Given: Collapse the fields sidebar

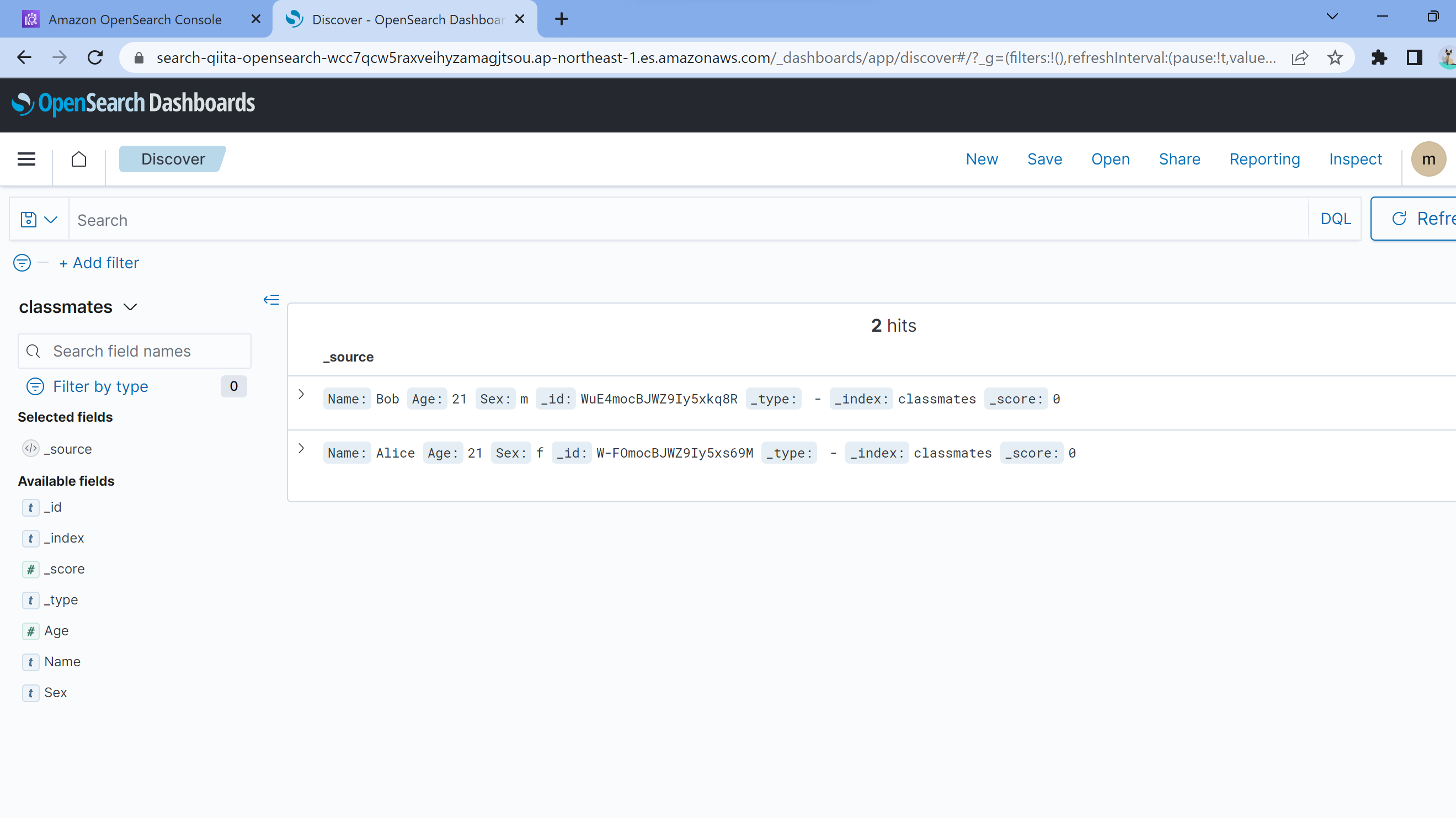Looking at the screenshot, I should 271,299.
